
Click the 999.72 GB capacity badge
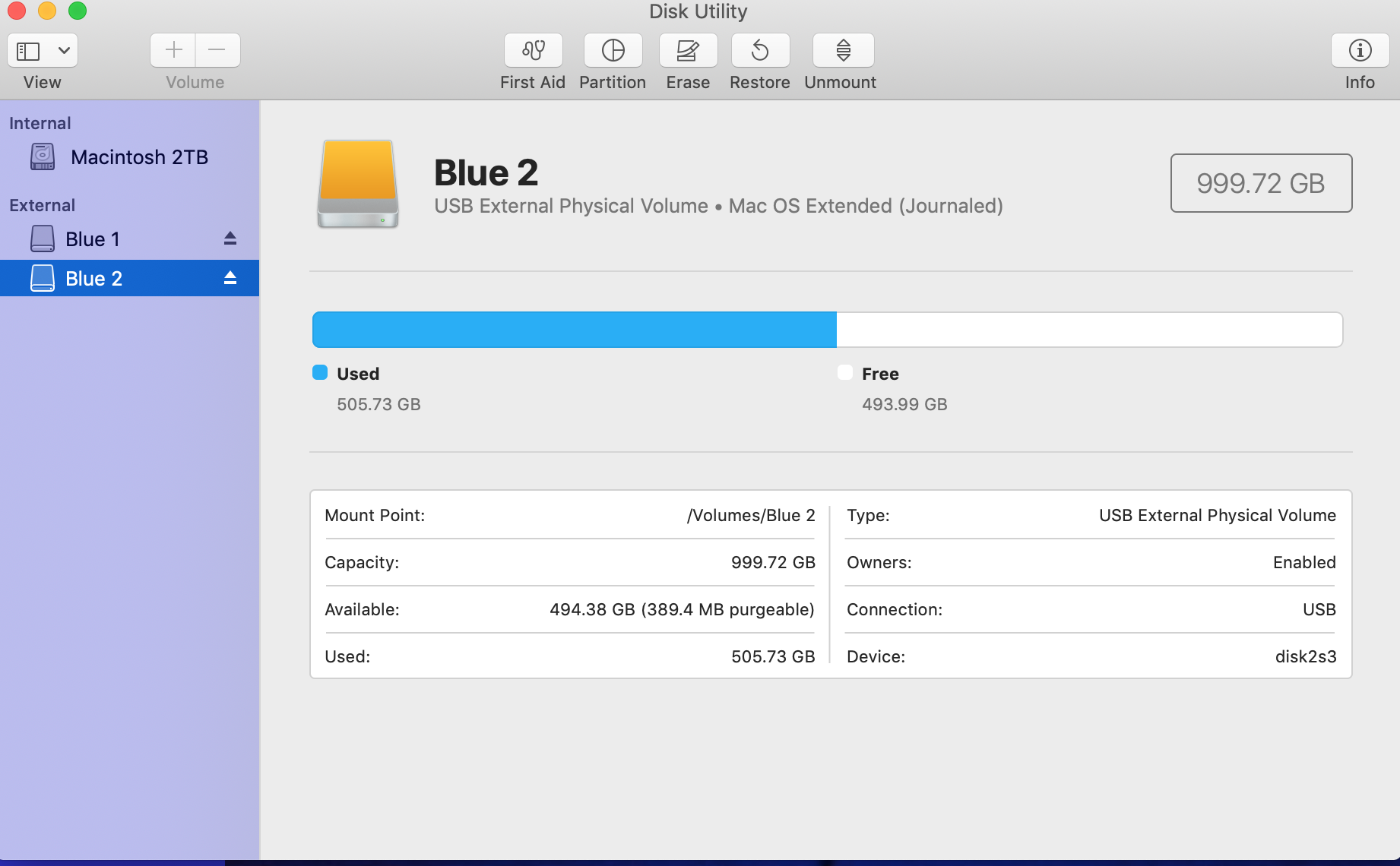pos(1260,183)
